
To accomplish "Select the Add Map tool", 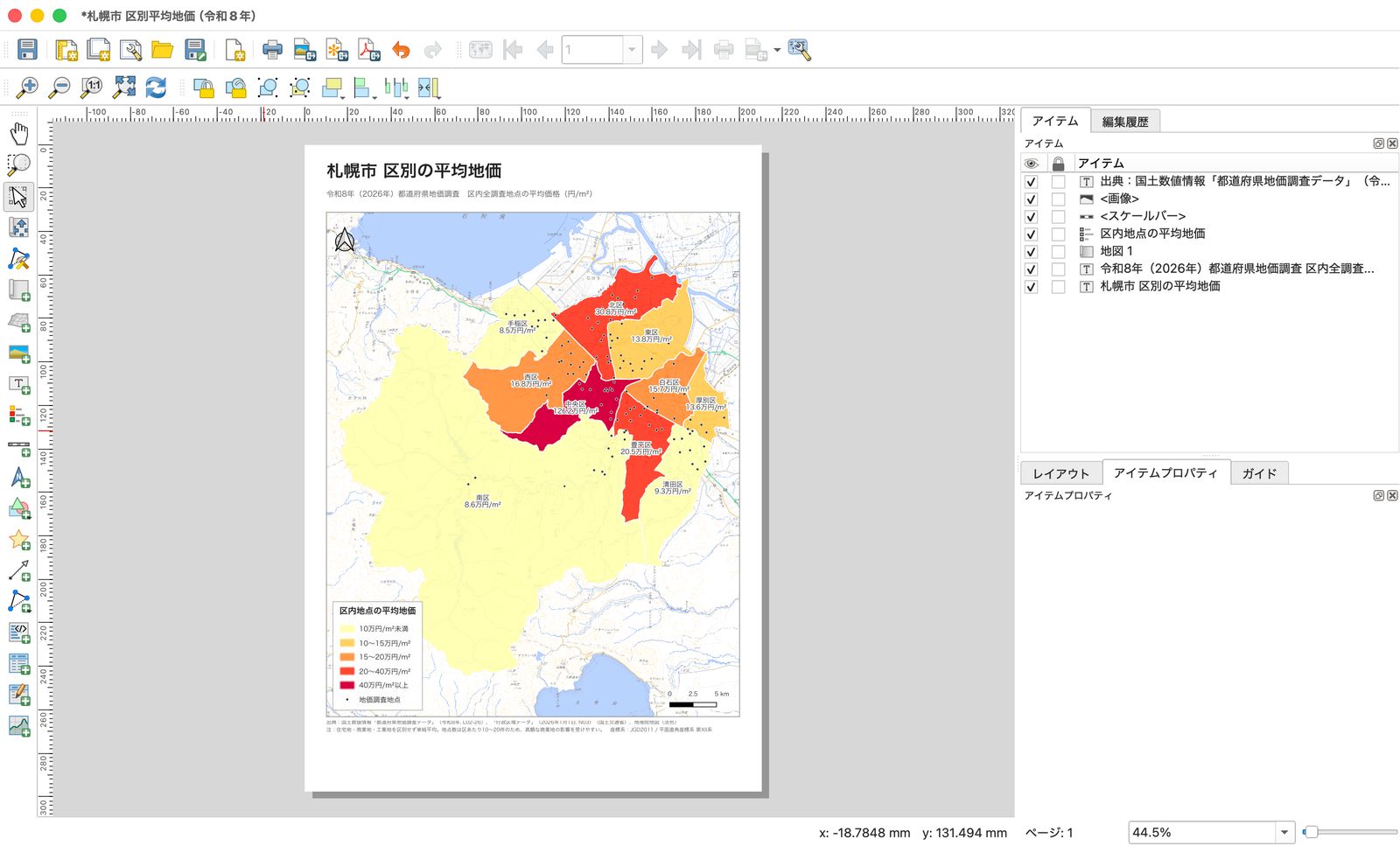I will pyautogui.click(x=19, y=290).
